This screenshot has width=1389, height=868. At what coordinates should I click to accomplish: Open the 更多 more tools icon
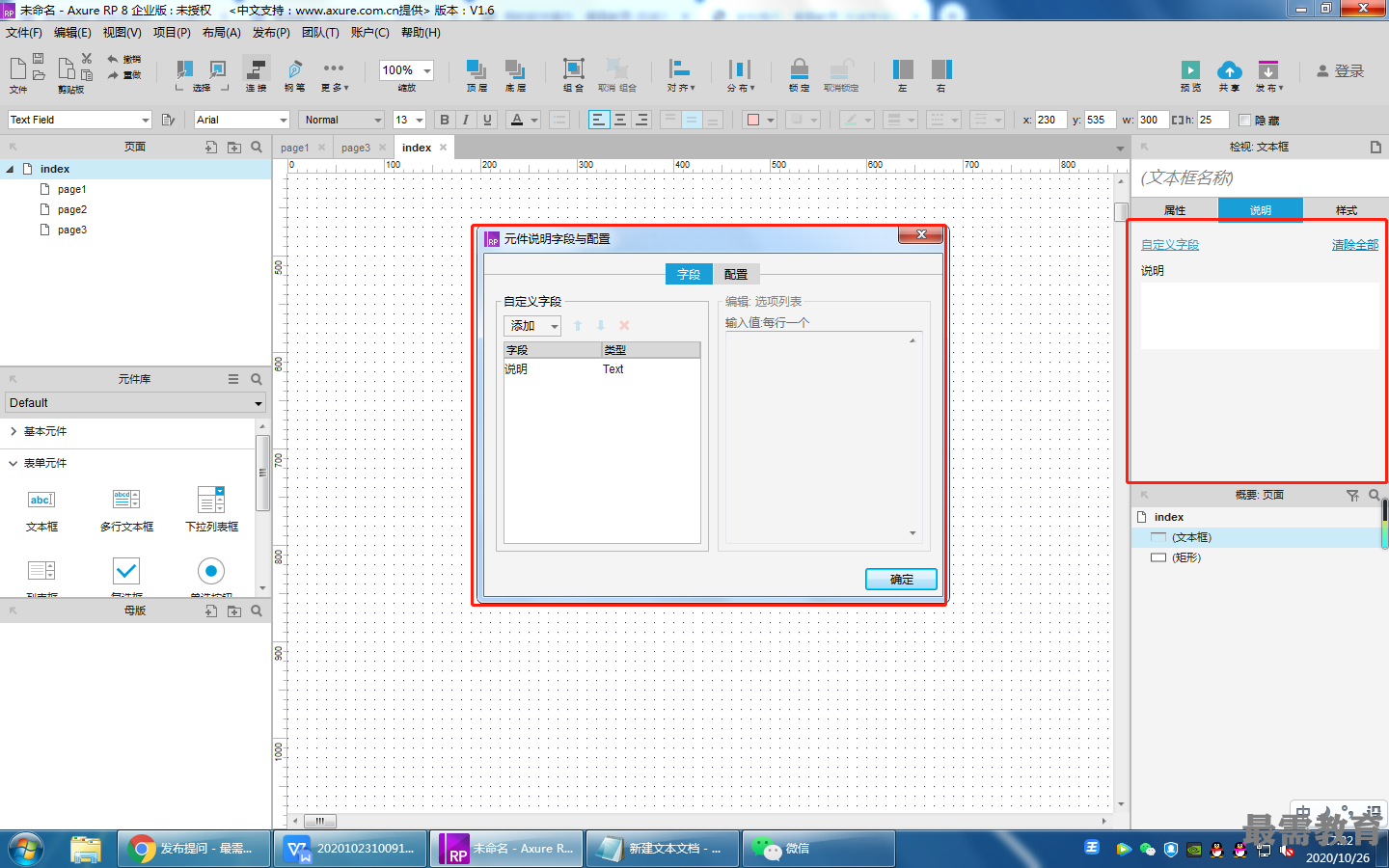334,68
